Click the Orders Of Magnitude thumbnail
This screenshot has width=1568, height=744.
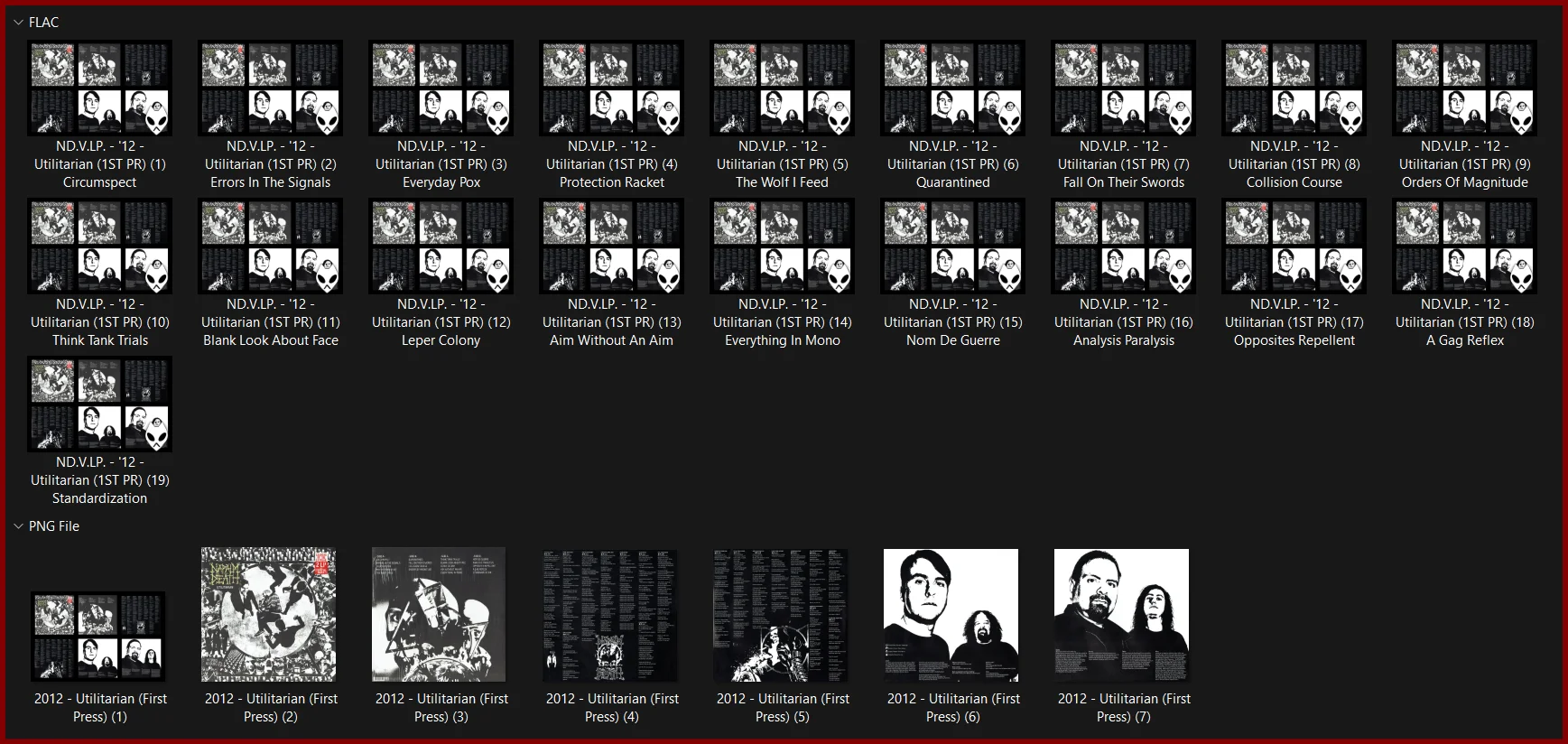(x=1464, y=88)
